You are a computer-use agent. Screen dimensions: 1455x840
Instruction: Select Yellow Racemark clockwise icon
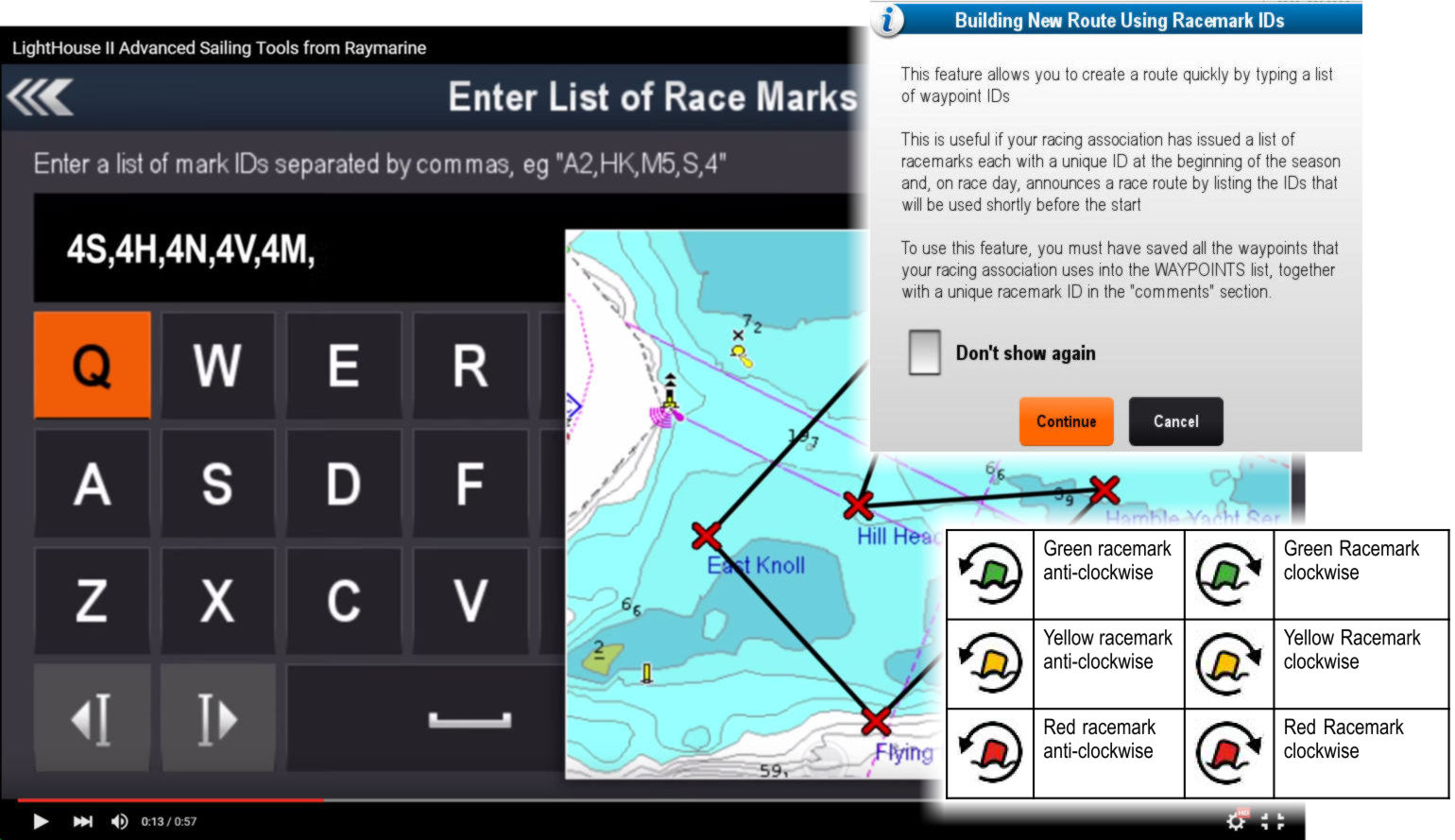point(1229,663)
